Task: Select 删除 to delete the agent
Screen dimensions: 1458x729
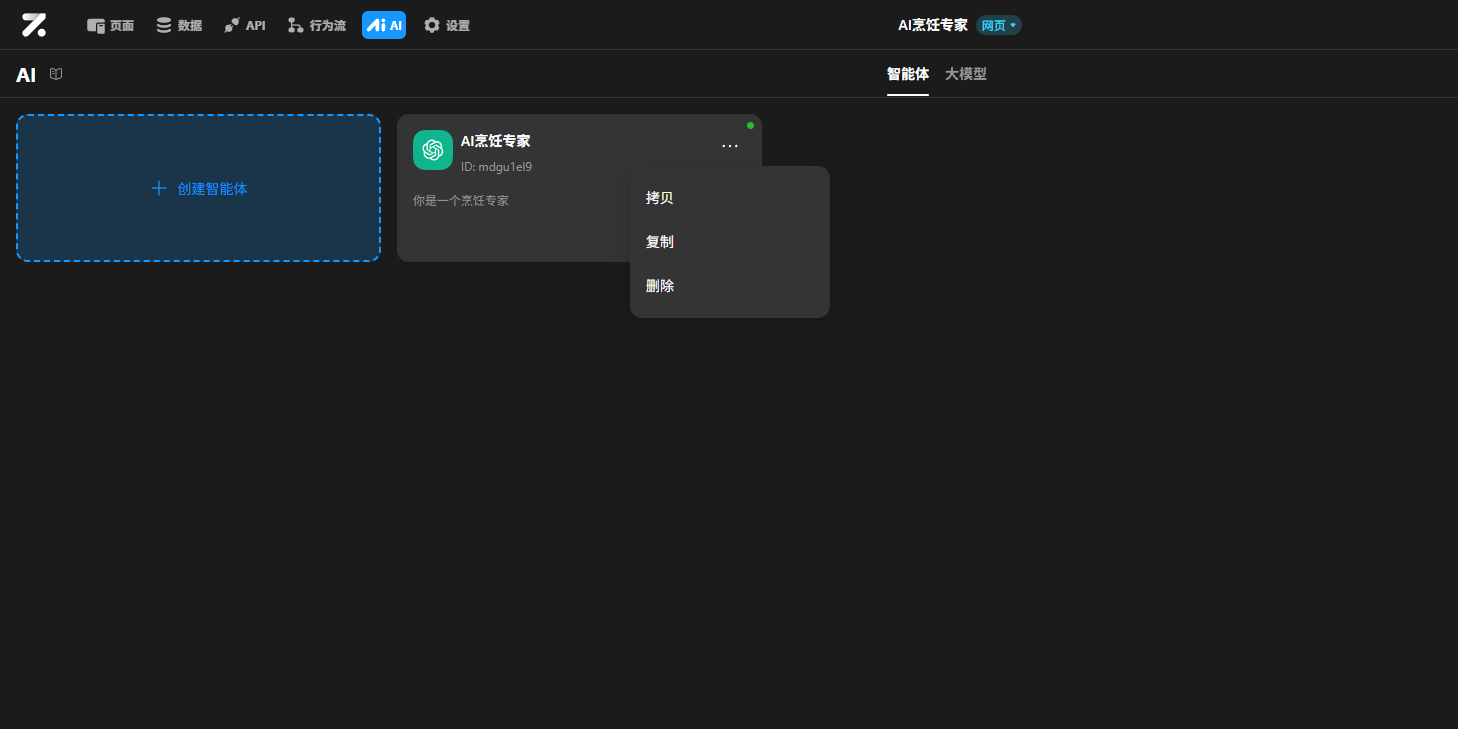Action: pos(660,286)
